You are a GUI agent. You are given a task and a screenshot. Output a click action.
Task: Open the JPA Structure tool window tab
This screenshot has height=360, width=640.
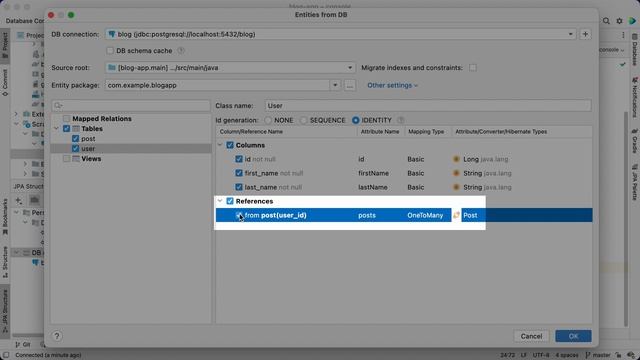pos(5,311)
